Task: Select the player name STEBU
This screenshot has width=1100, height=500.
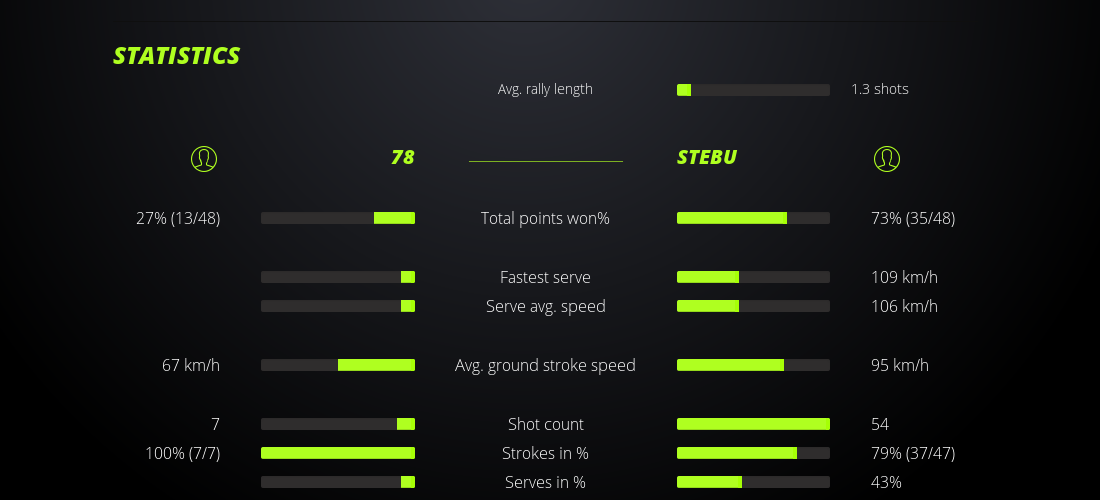Action: point(707,158)
